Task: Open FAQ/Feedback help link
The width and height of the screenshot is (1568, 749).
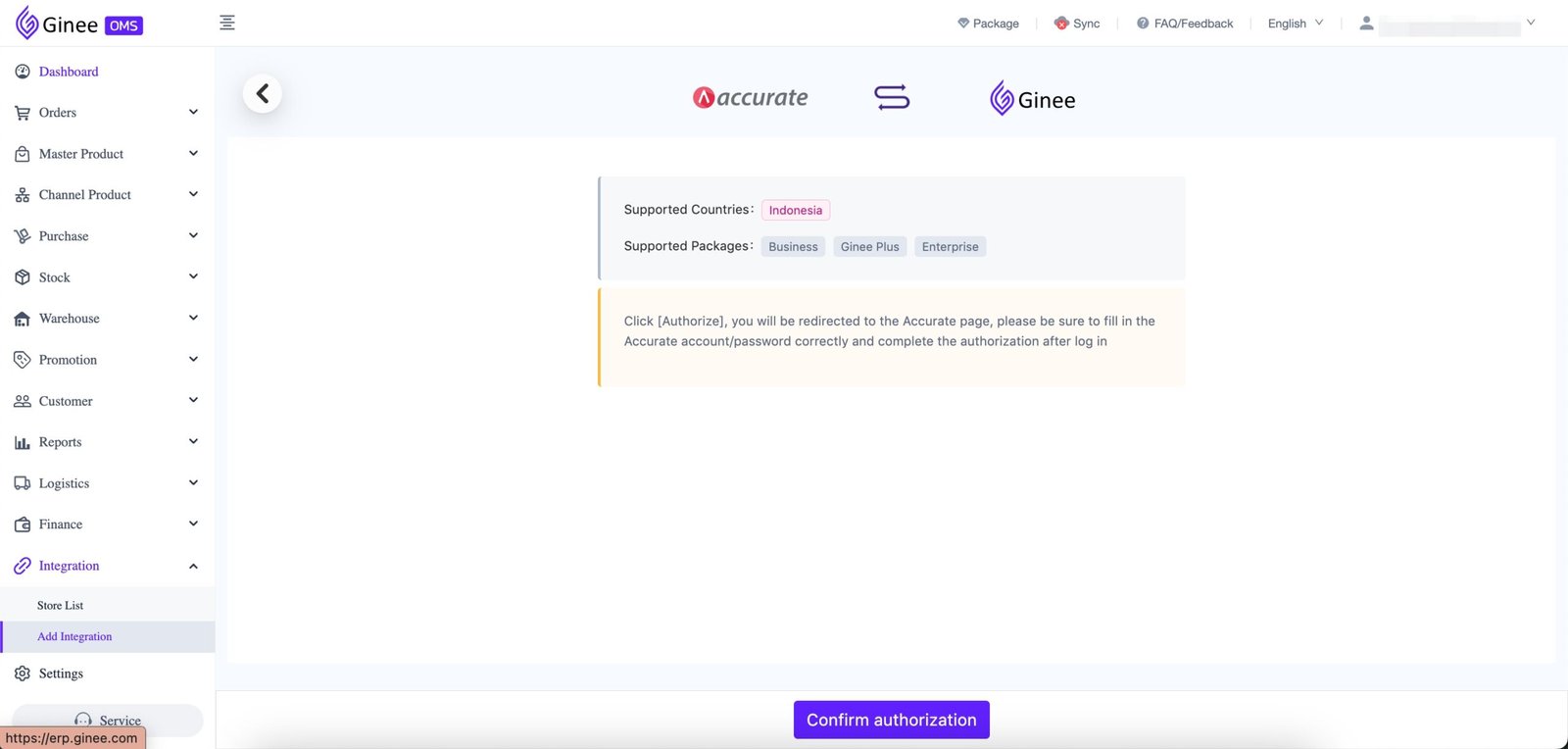Action: pyautogui.click(x=1185, y=24)
